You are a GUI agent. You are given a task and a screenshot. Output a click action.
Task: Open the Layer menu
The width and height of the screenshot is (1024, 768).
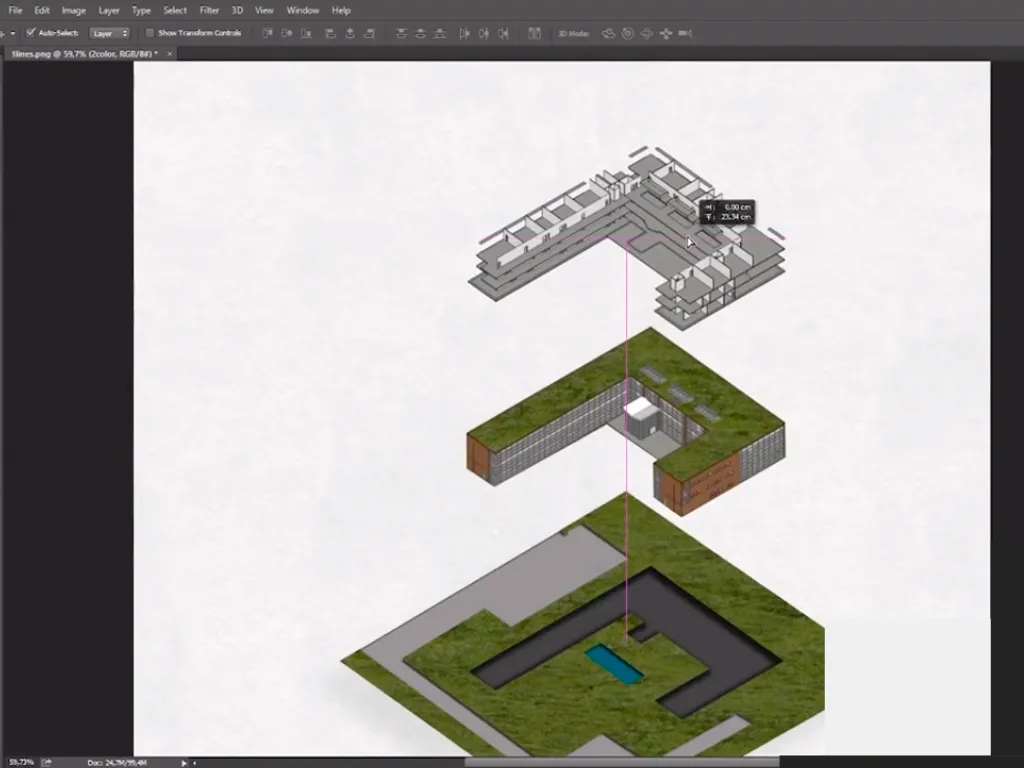tap(109, 10)
